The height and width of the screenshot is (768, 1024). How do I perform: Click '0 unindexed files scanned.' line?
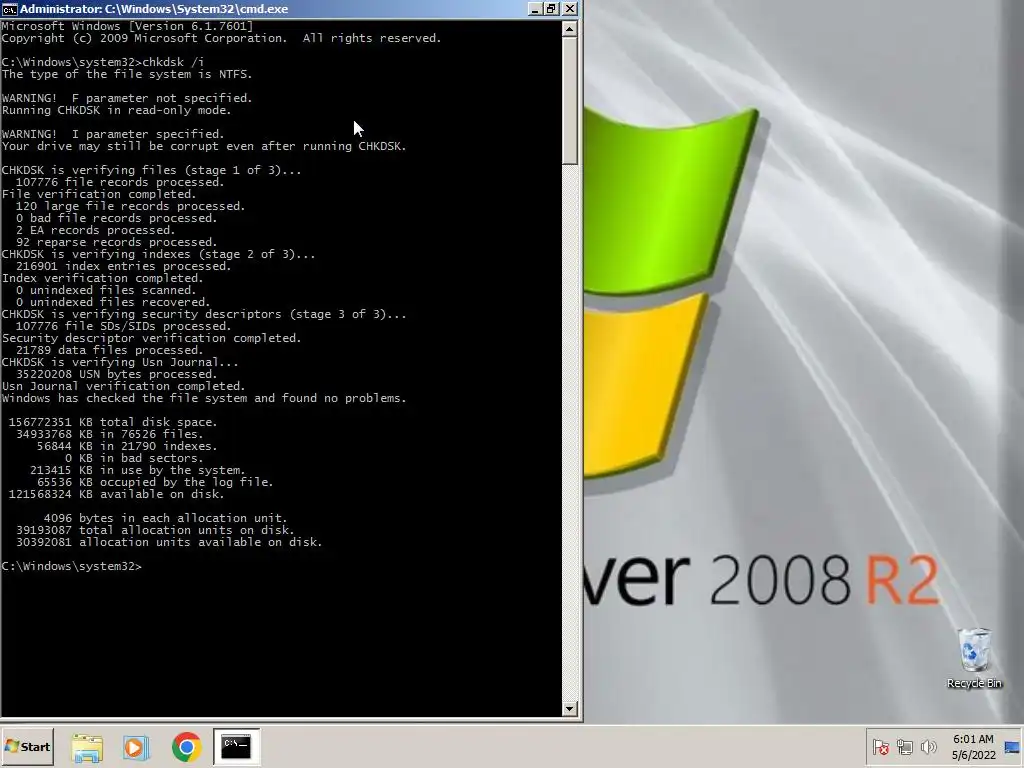pos(106,291)
